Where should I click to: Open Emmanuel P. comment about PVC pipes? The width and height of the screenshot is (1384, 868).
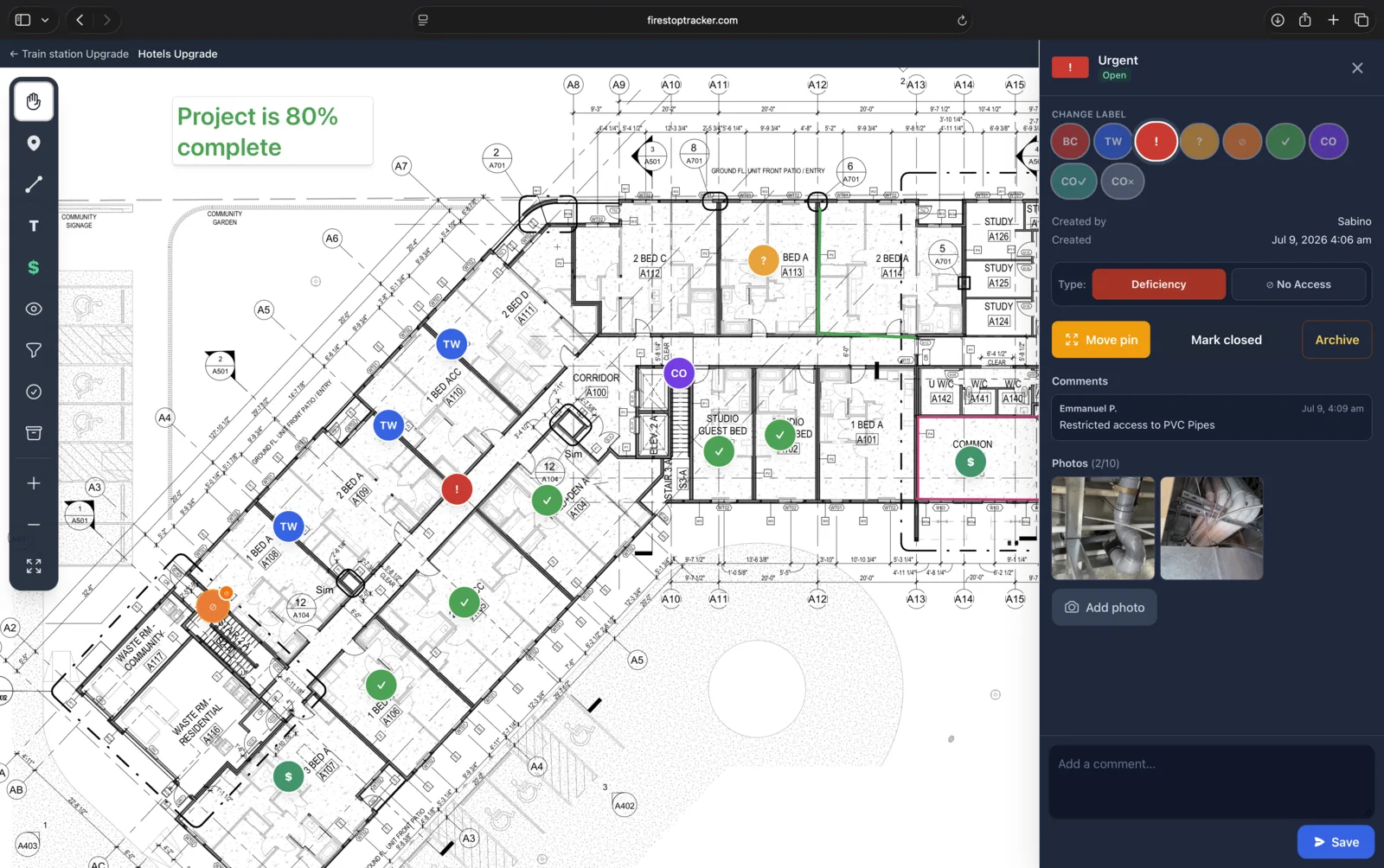[x=1211, y=418]
